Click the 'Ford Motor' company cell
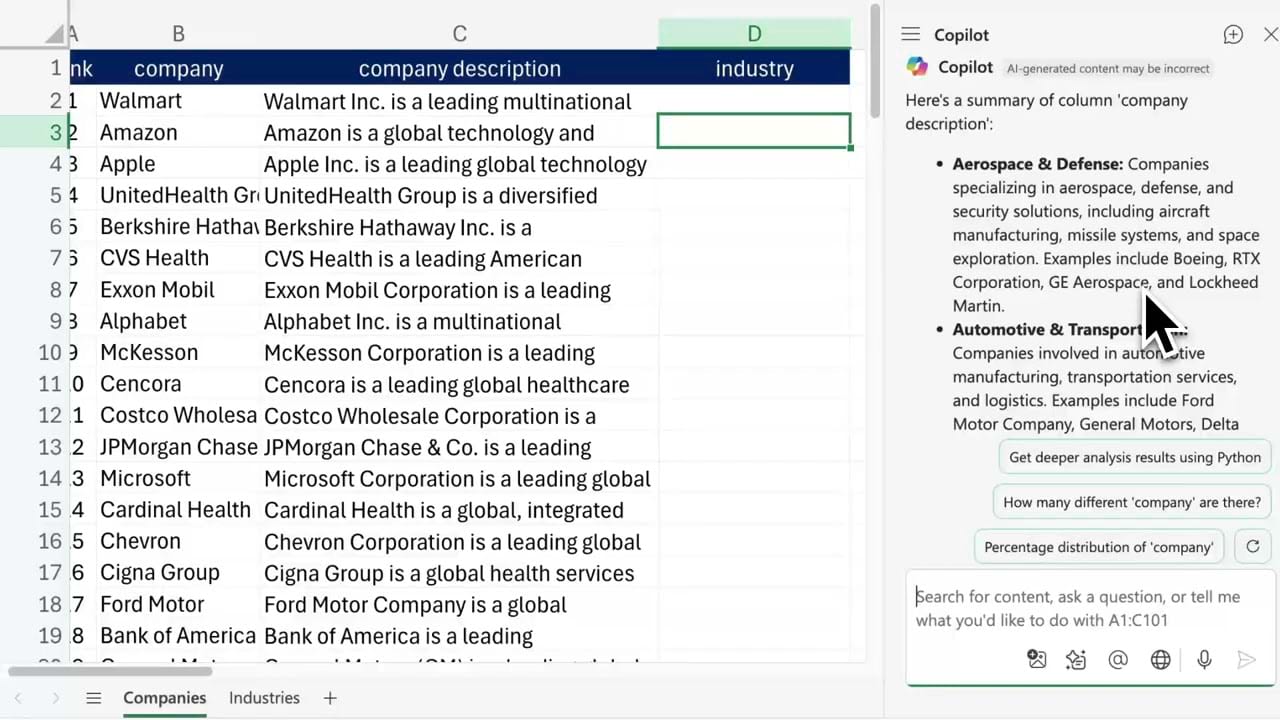 coord(178,604)
